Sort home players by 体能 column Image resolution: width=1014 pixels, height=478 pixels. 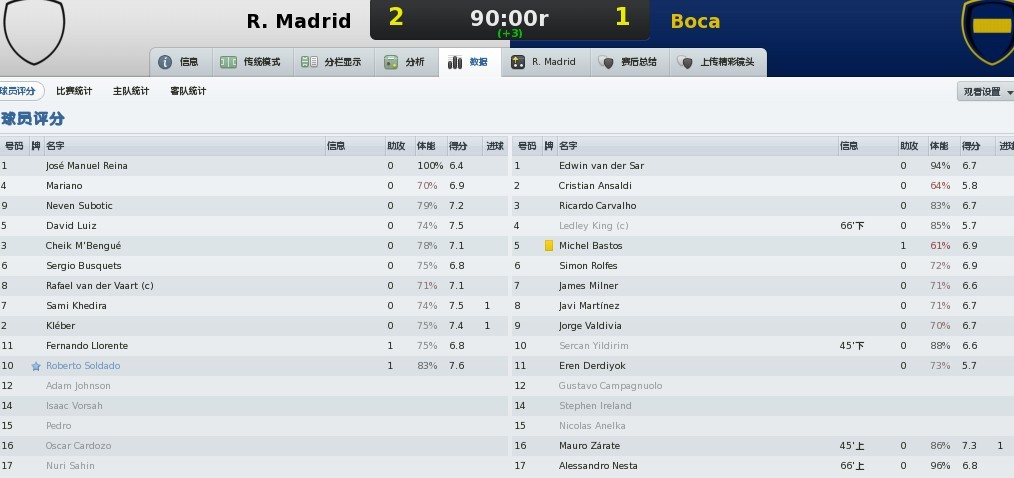click(x=431, y=146)
